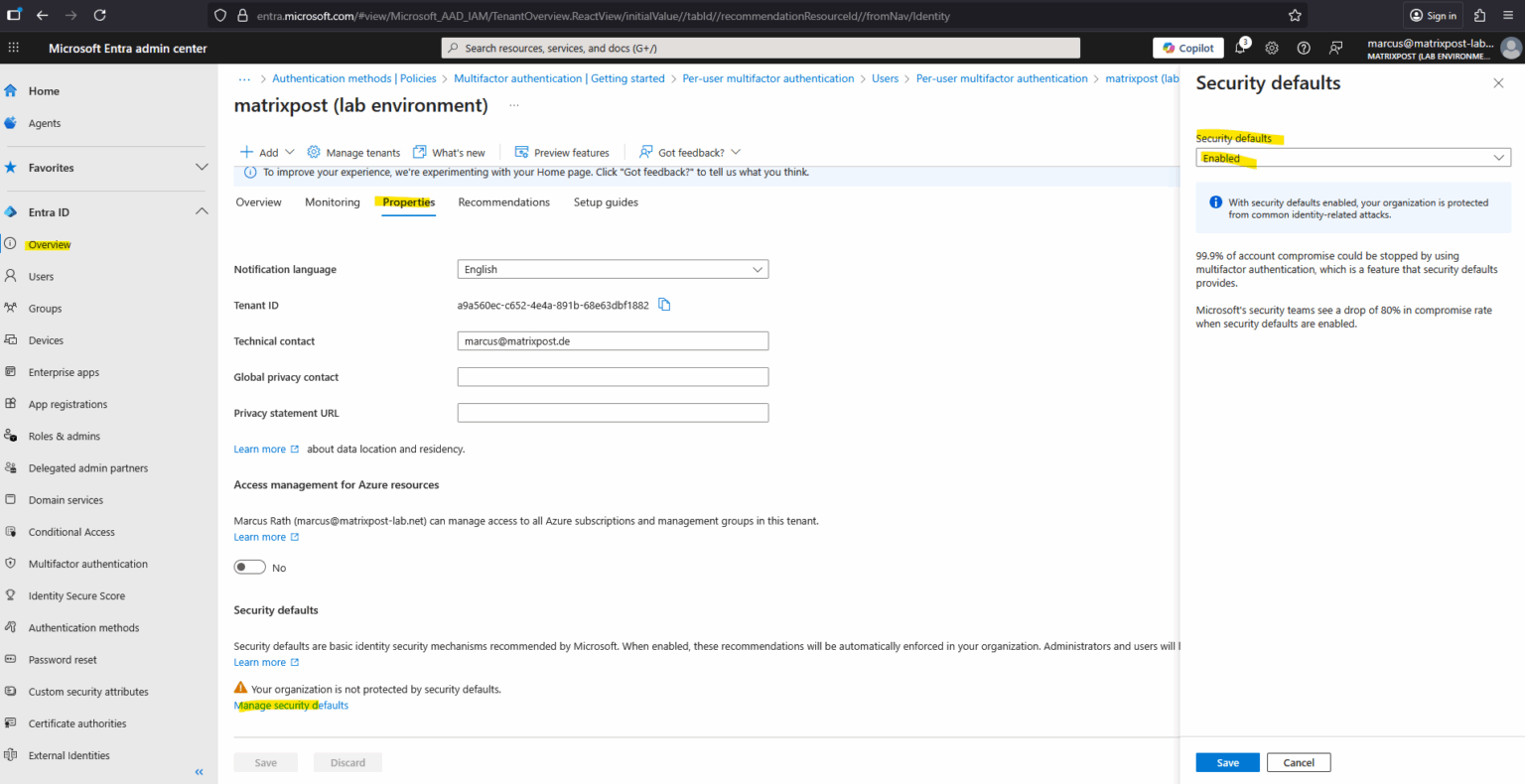
Task: Collapse the Entra ID section
Action: [202, 211]
